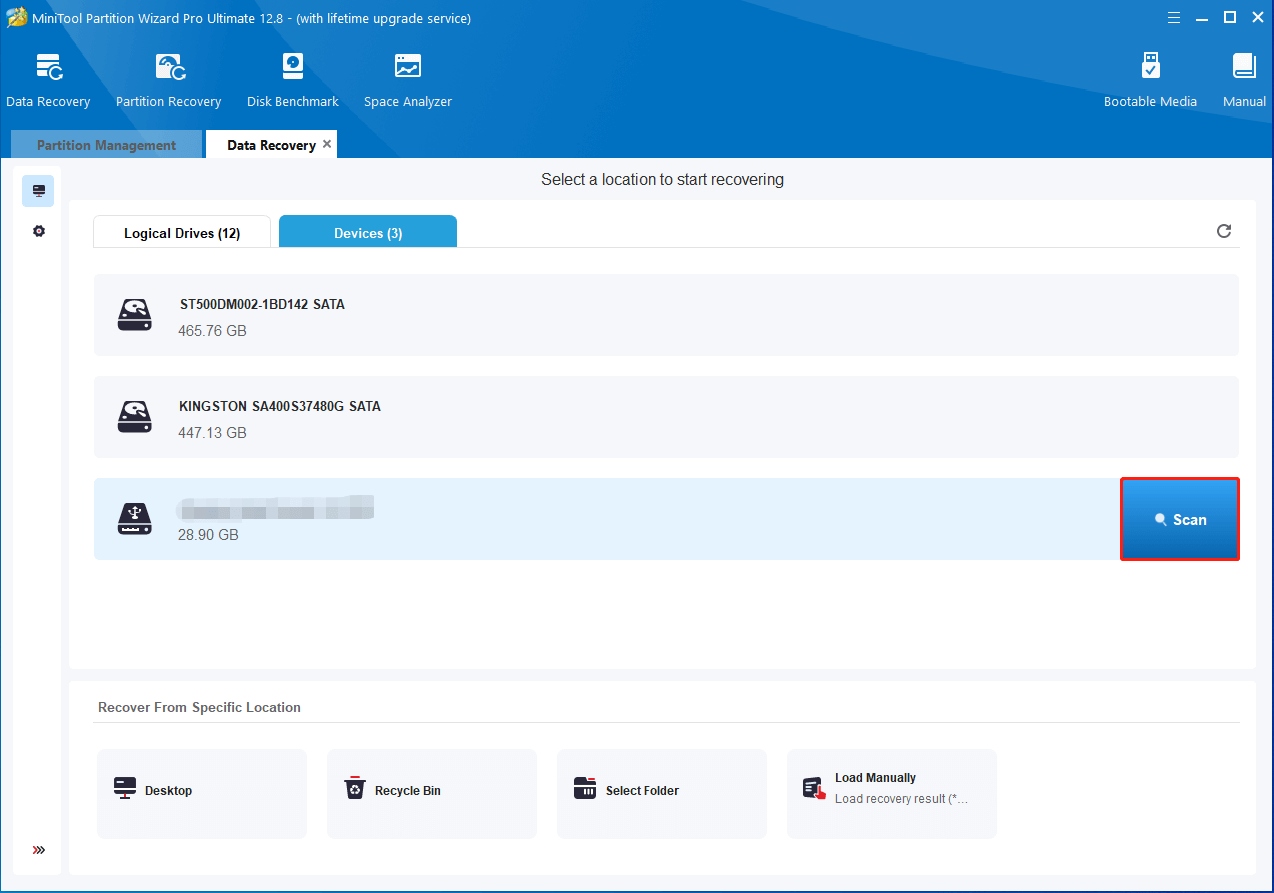This screenshot has height=893, width=1274.
Task: Click ST500DM002 hard disk icon
Action: point(135,315)
